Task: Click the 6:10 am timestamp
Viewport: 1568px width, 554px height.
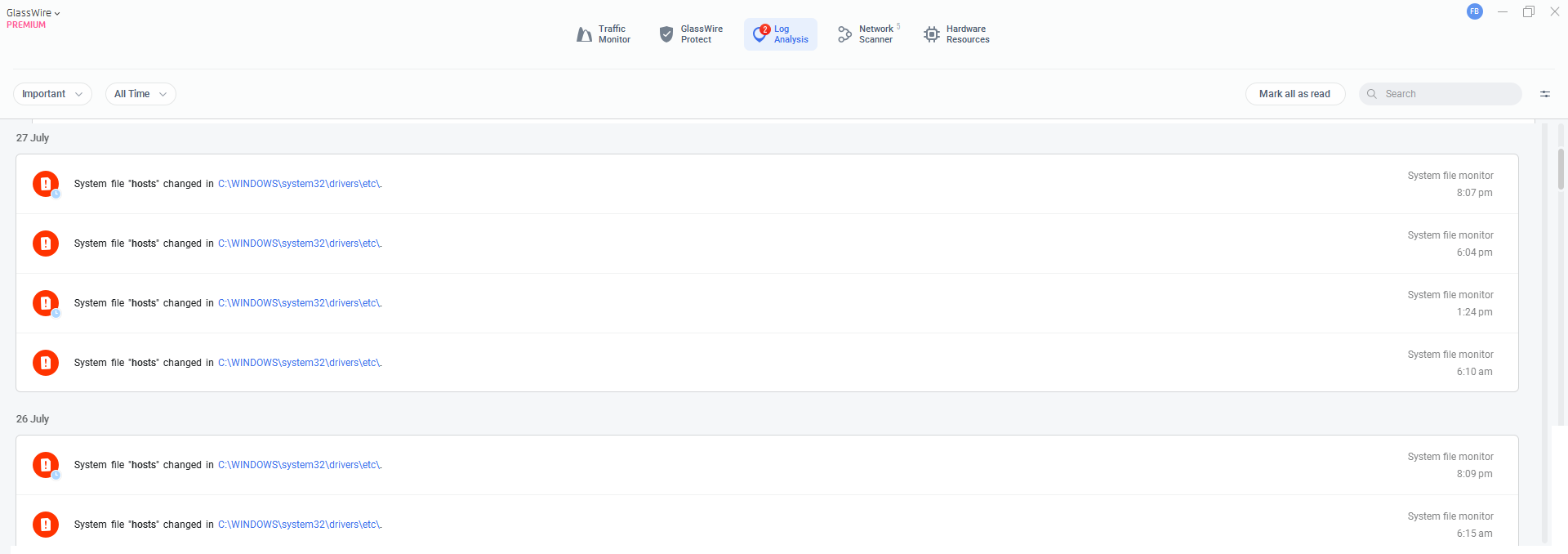Action: (x=1474, y=372)
